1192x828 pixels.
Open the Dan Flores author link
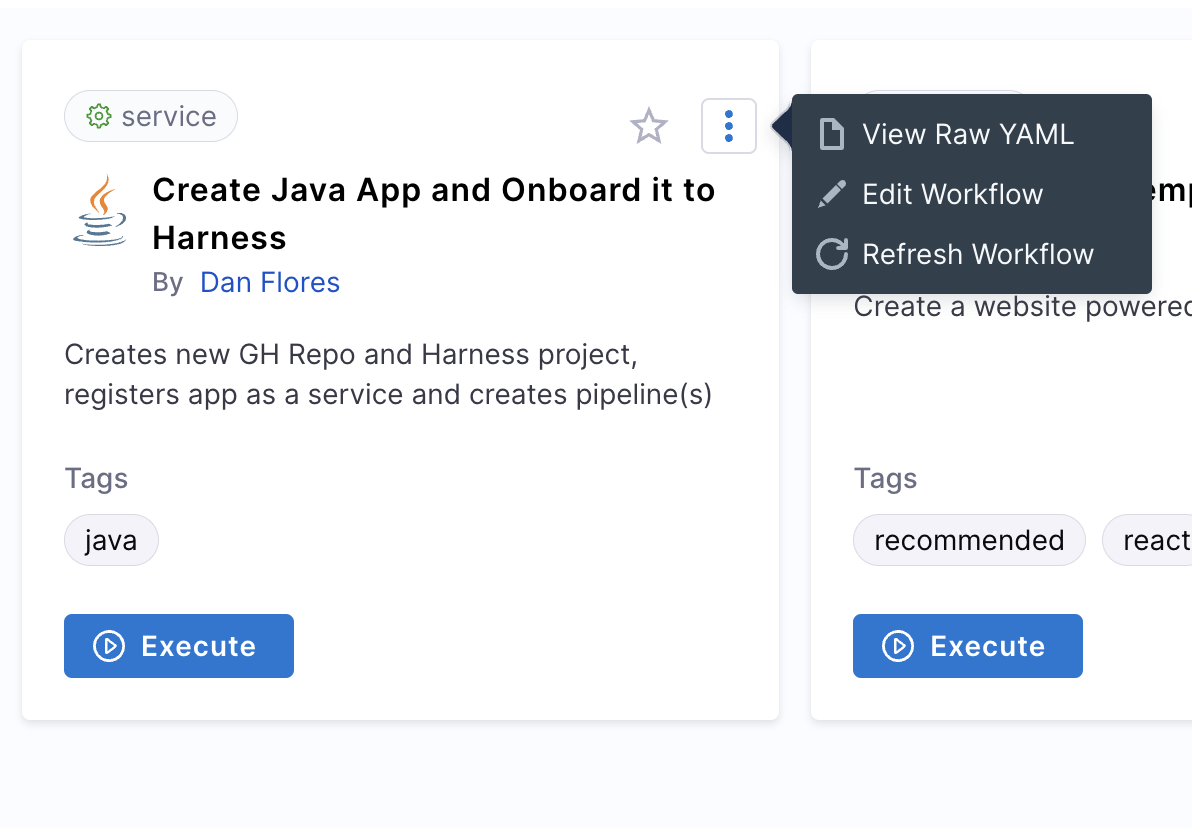click(x=270, y=283)
